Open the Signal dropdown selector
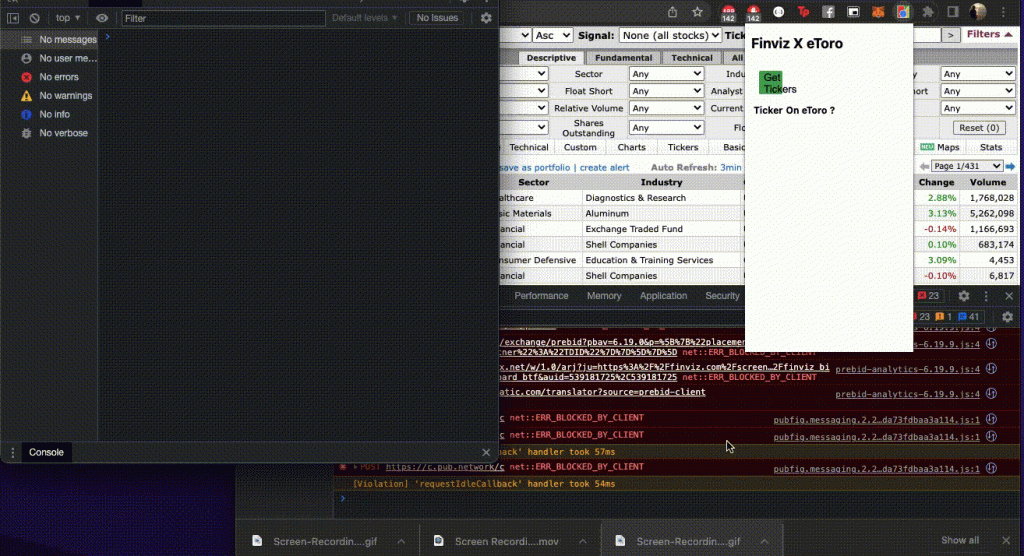1024x556 pixels. [669, 35]
